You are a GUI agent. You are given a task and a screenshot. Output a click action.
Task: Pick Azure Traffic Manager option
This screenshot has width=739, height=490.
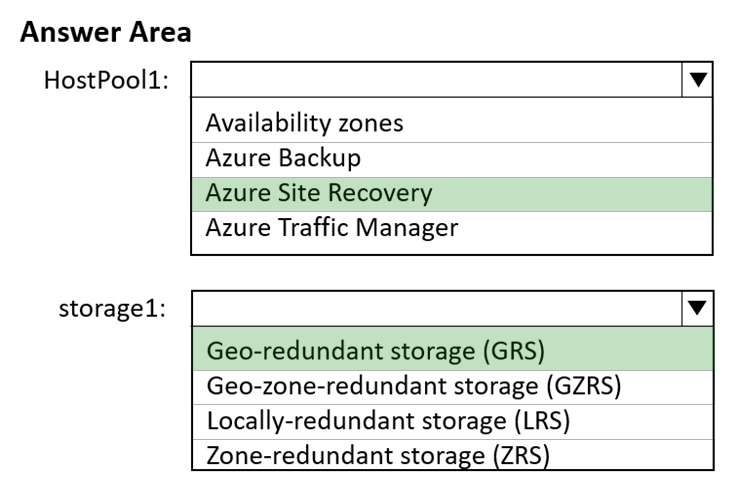click(331, 227)
